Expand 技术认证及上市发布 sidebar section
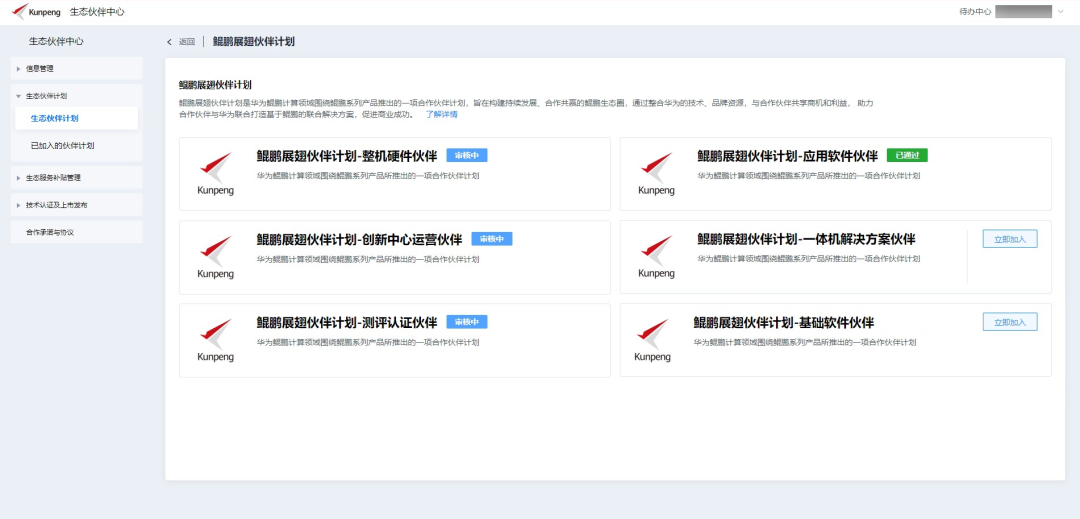 tap(77, 204)
